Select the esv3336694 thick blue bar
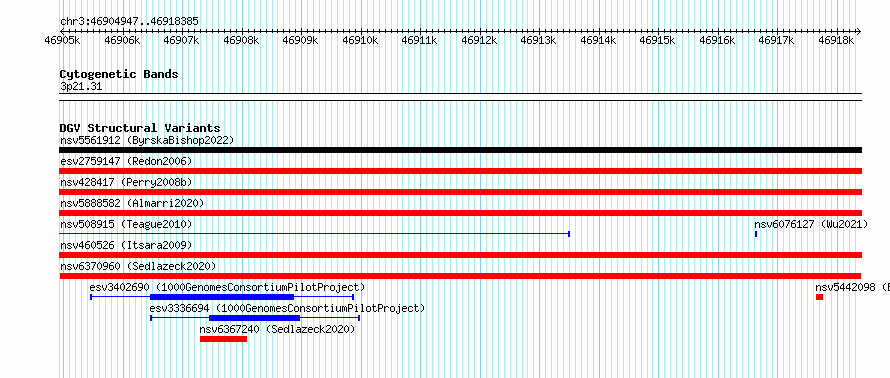 tap(254, 318)
